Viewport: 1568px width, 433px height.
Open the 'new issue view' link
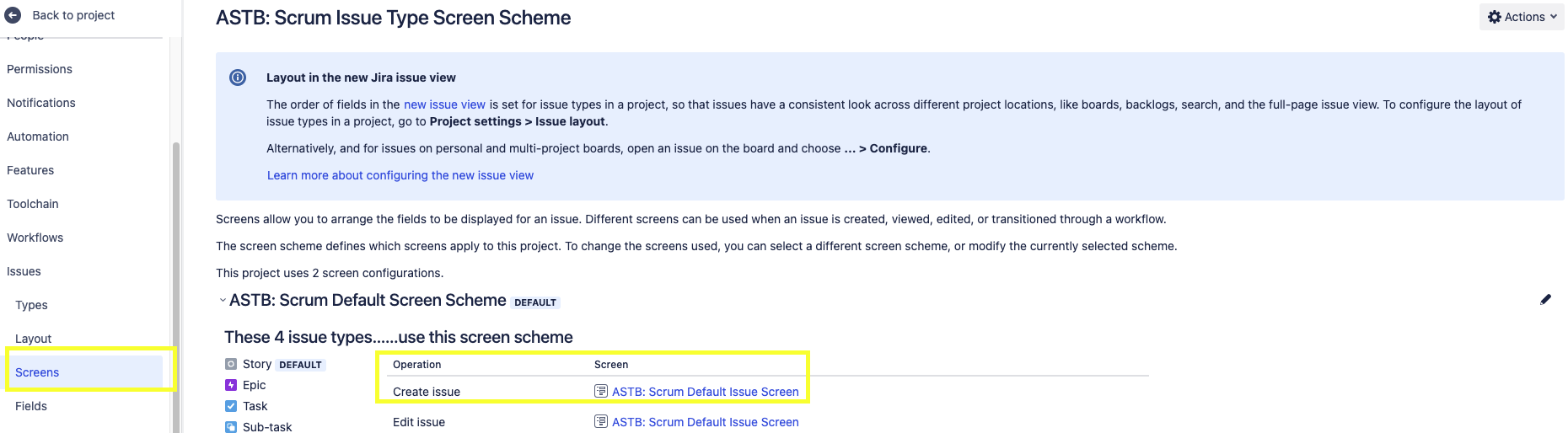click(x=444, y=104)
